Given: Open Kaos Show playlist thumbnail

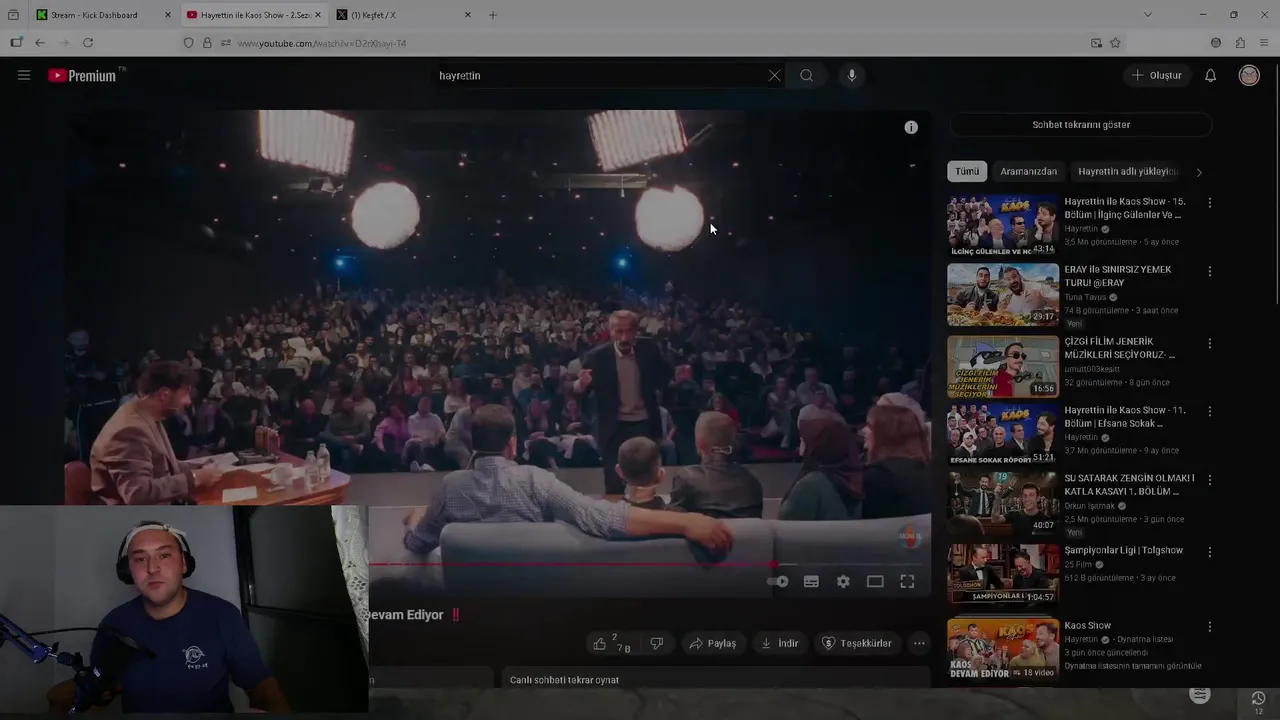Looking at the screenshot, I should coord(1003,649).
